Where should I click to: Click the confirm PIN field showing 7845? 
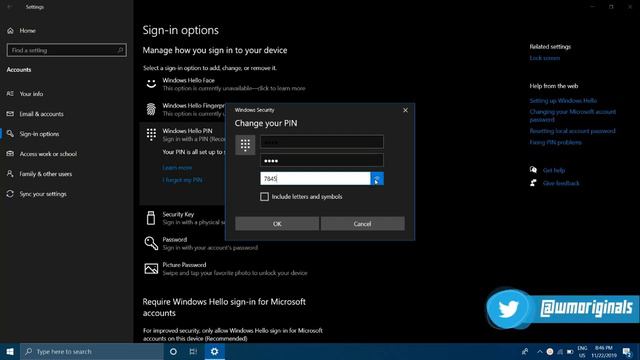(315, 178)
